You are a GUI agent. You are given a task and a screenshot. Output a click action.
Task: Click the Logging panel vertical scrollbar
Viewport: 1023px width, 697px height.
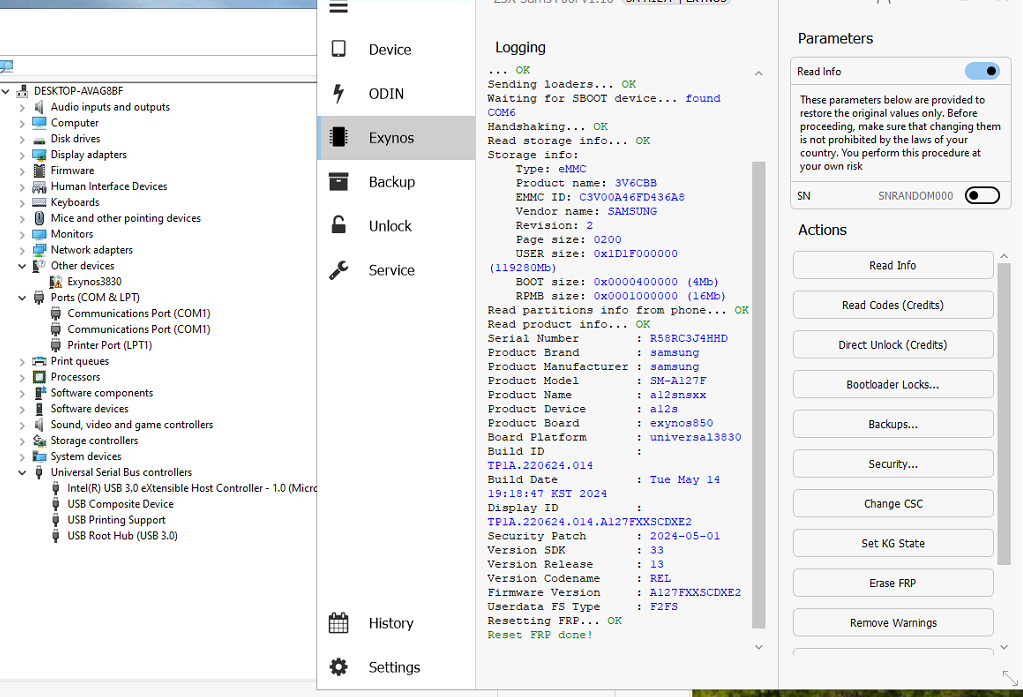(758, 394)
